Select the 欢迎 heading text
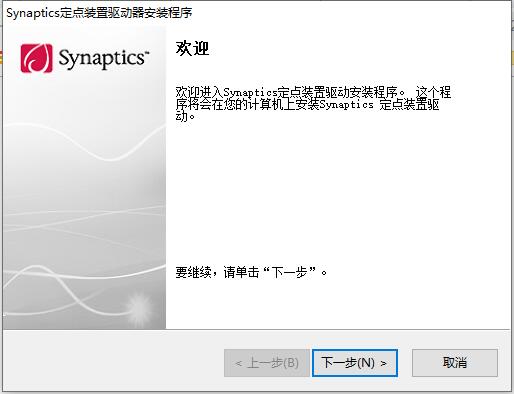This screenshot has height=394, width=514. 192,49
